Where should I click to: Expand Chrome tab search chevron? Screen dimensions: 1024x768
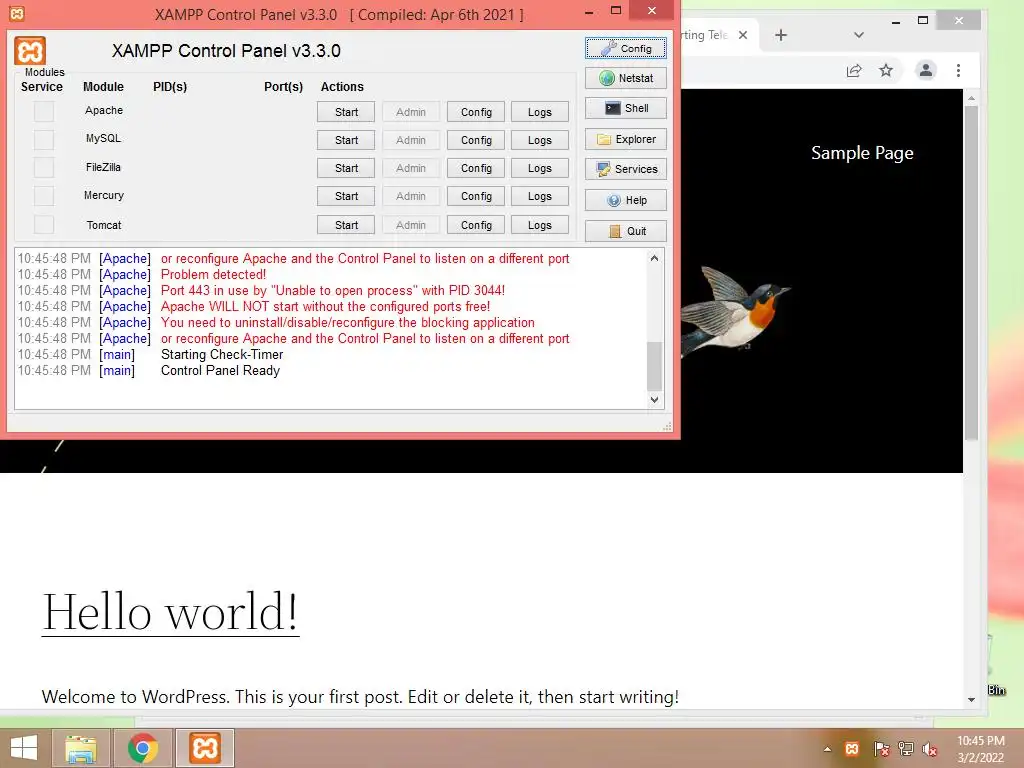(x=859, y=35)
